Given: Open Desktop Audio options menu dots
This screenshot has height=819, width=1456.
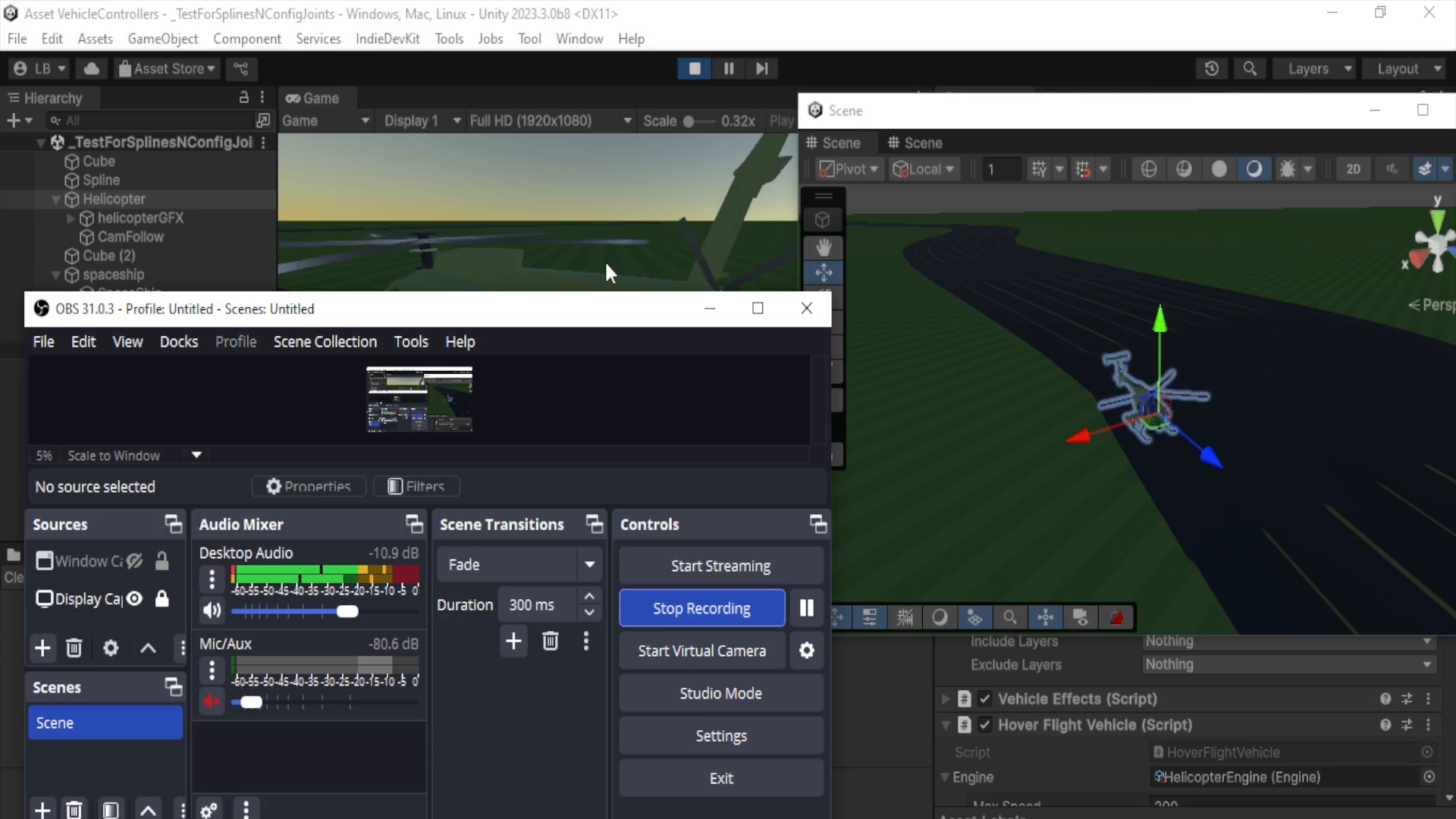Looking at the screenshot, I should tap(212, 580).
